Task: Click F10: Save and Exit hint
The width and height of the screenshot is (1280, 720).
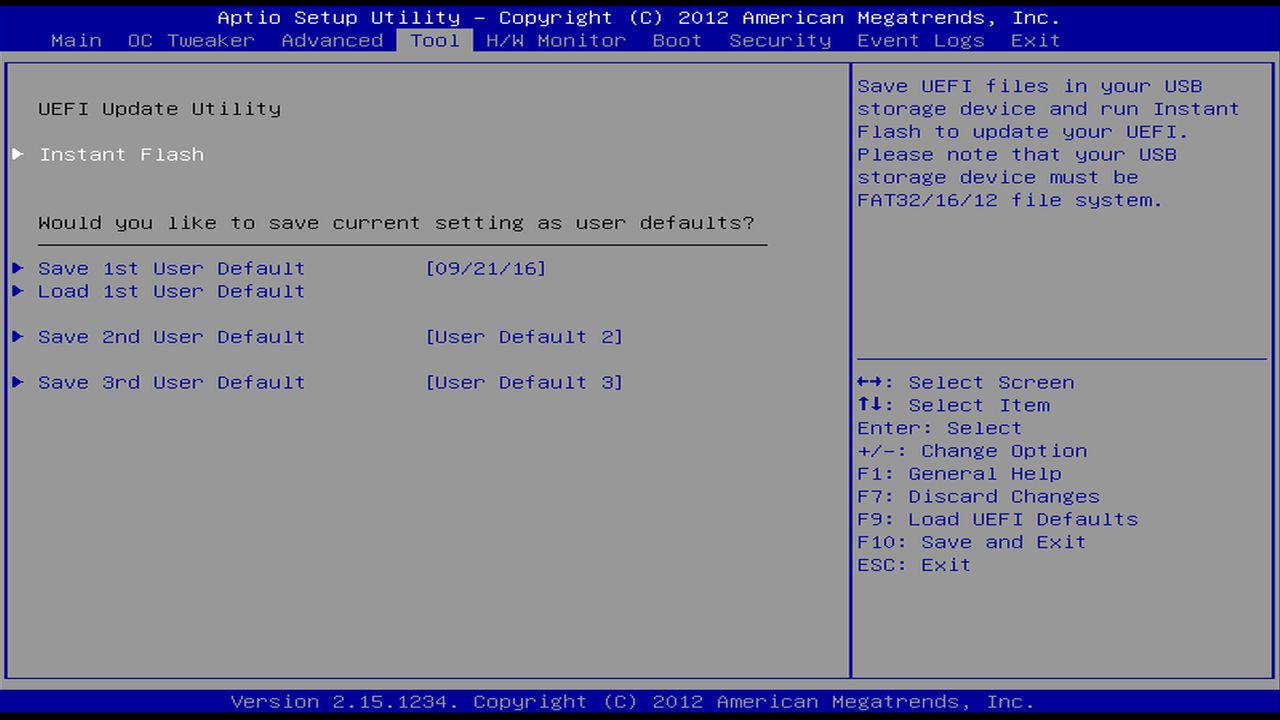Action: pos(971,542)
